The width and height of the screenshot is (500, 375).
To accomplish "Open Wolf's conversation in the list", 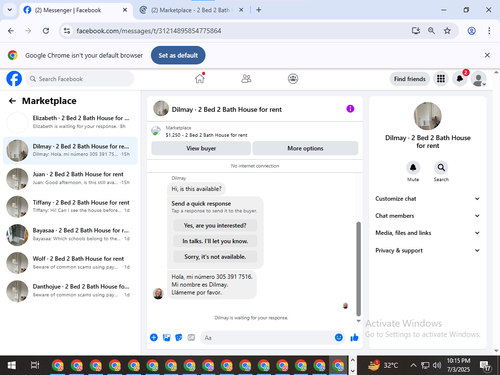I will tap(70, 263).
